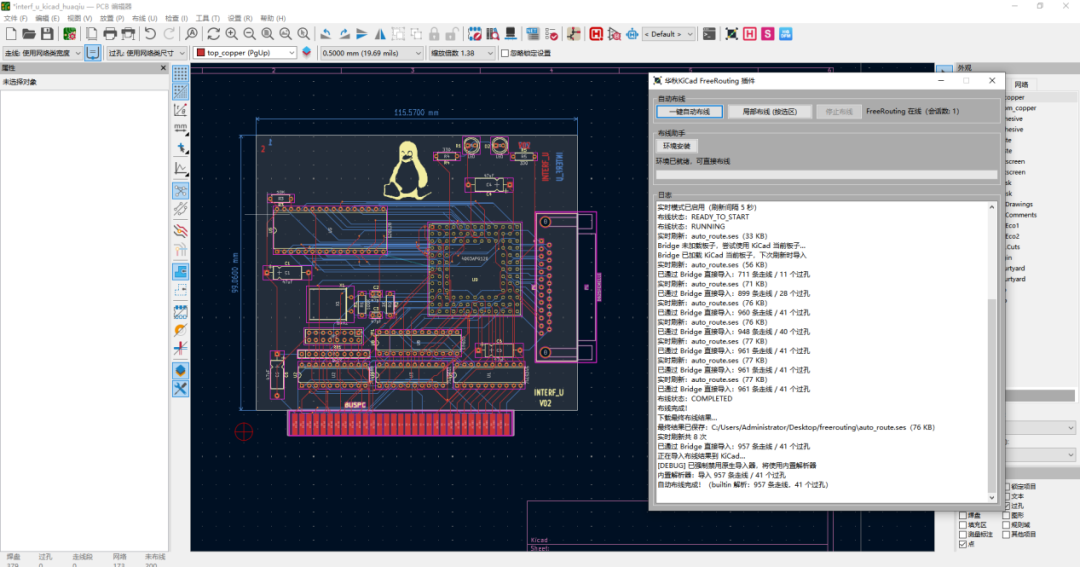
Task: Click the 环境安装 button
Action: (676, 146)
